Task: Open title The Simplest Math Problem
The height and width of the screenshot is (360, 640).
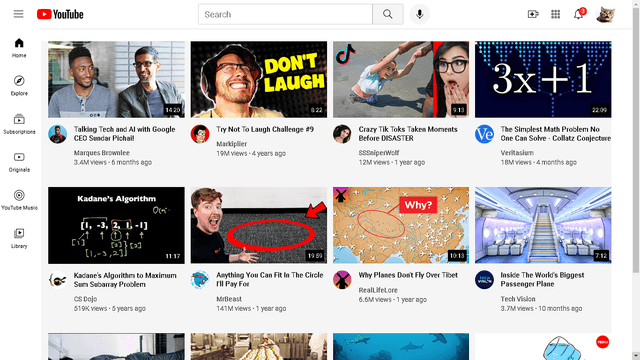Action: (556, 133)
